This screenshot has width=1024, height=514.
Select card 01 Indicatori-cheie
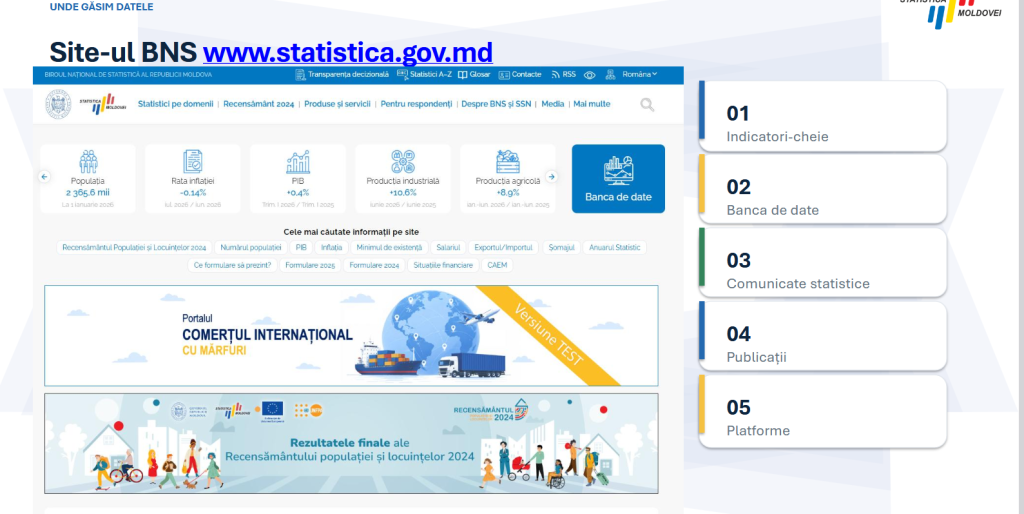click(823, 117)
